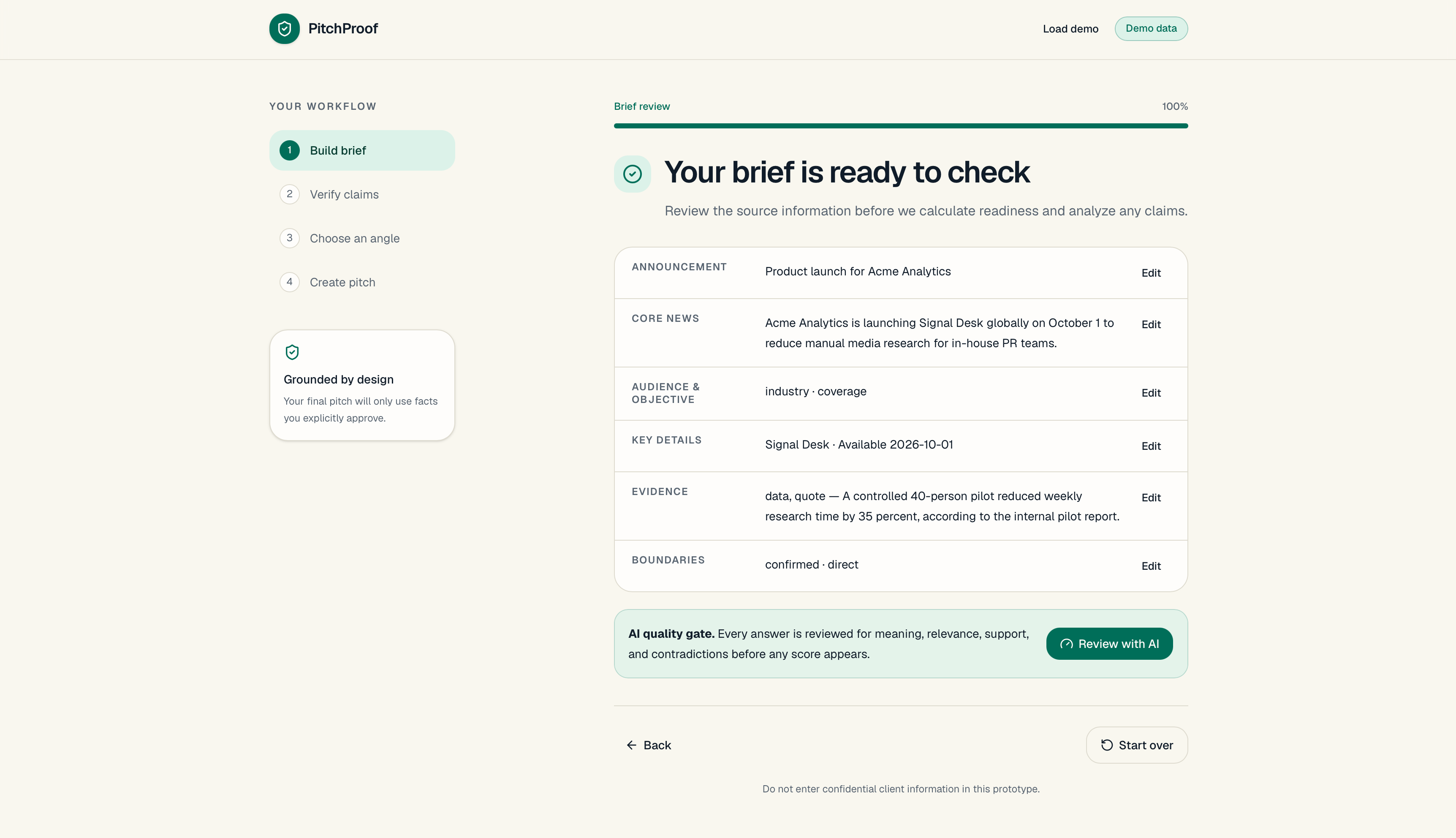Edit the Audience & Objective row

(1151, 393)
